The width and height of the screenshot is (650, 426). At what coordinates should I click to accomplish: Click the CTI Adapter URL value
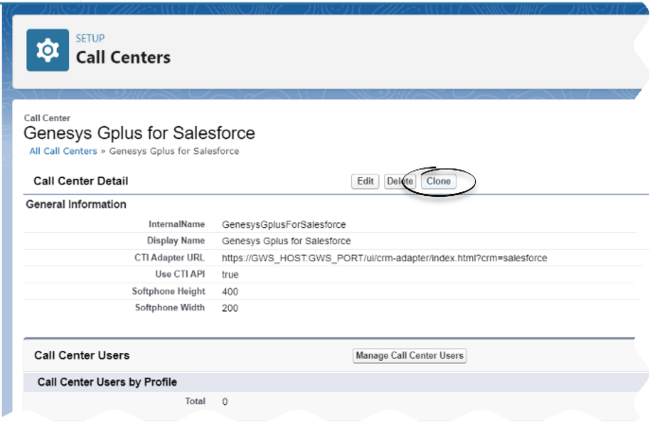pyautogui.click(x=384, y=258)
